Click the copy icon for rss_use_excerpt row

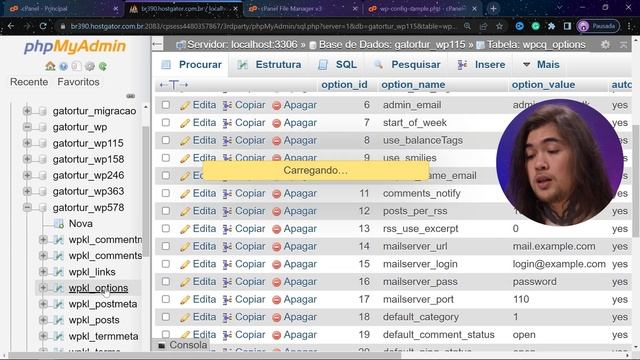(x=227, y=229)
